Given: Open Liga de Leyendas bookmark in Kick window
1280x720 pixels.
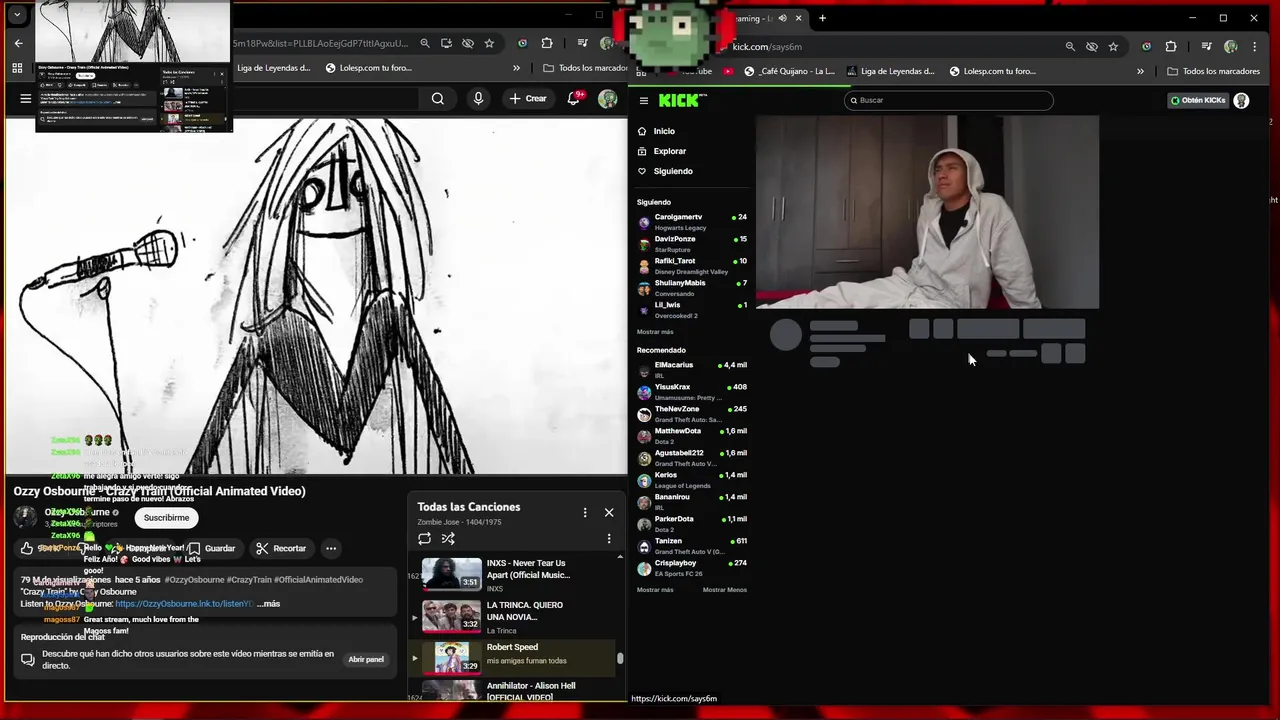Looking at the screenshot, I should coord(890,71).
